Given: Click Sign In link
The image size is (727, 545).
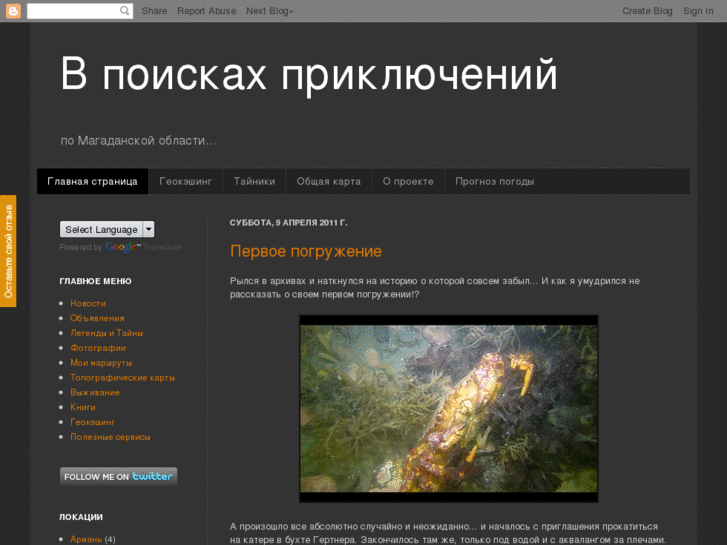Looking at the screenshot, I should coord(698,11).
